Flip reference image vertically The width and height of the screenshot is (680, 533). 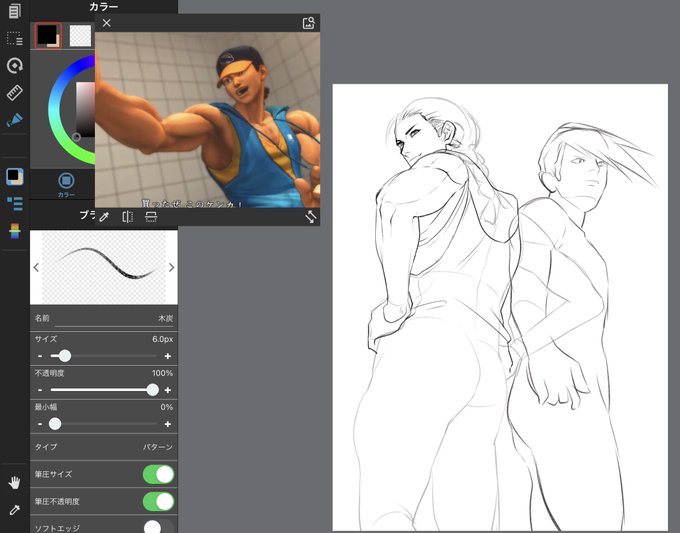(x=151, y=216)
